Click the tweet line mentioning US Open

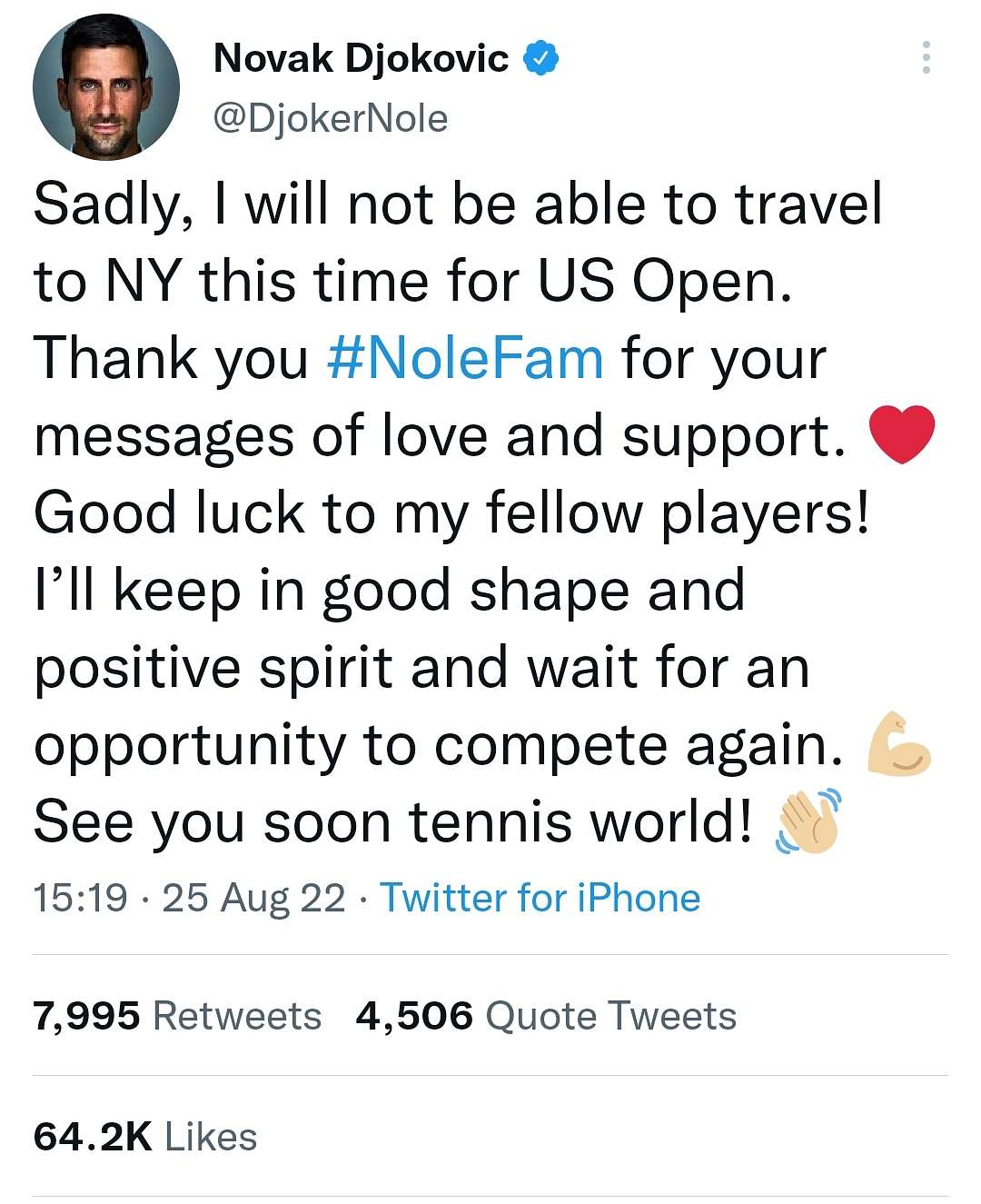pos(413,281)
